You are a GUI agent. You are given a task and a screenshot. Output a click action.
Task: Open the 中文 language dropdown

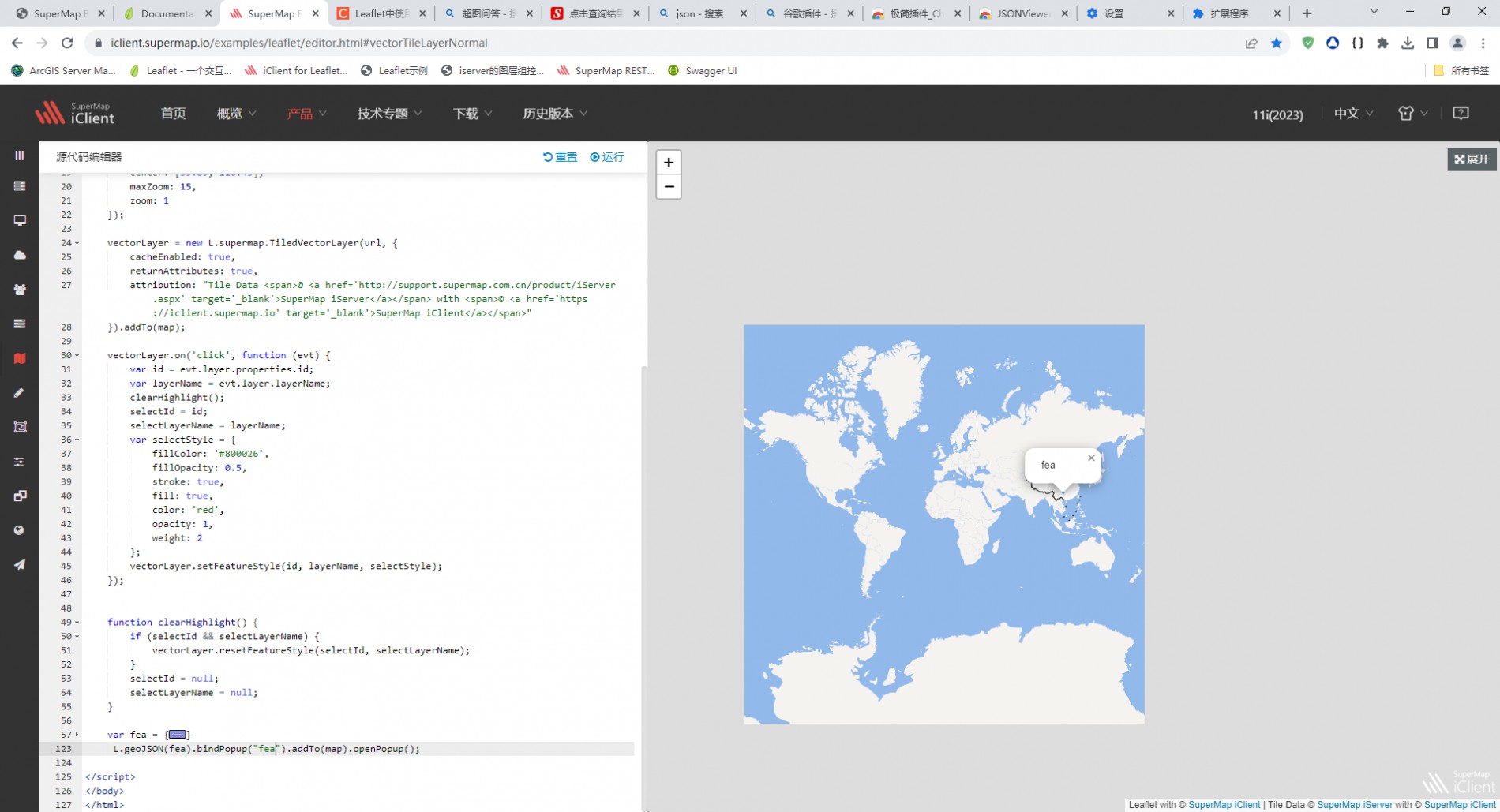coord(1353,114)
